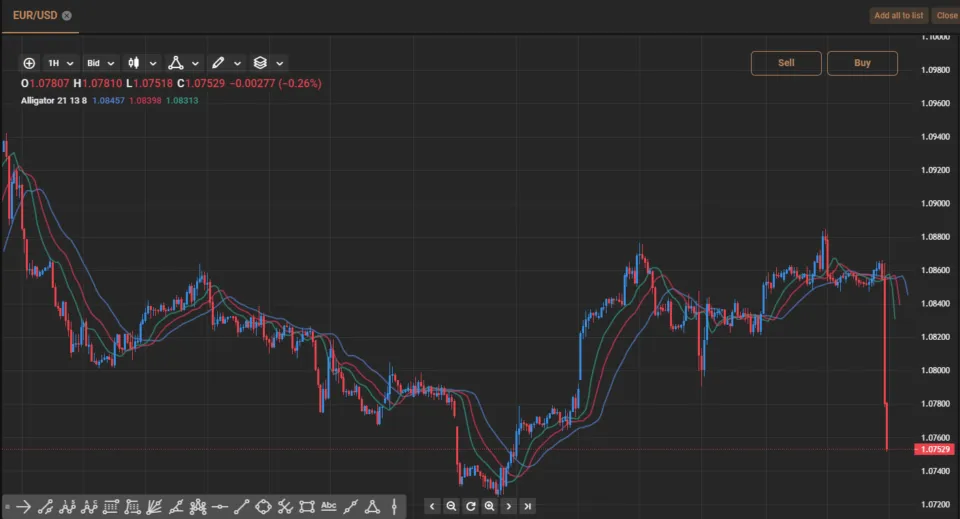
Task: Select the ellipse drawing tool
Action: pyautogui.click(x=263, y=507)
